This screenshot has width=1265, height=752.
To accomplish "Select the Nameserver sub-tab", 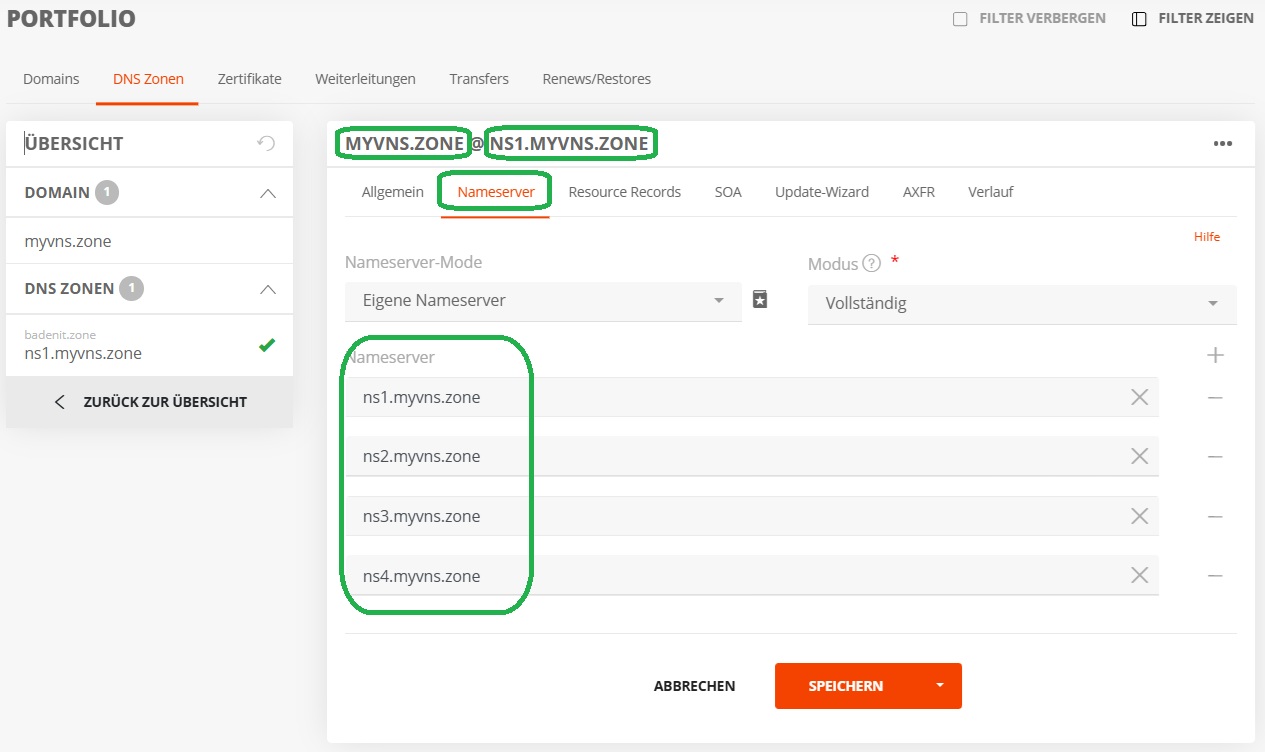I will (496, 192).
